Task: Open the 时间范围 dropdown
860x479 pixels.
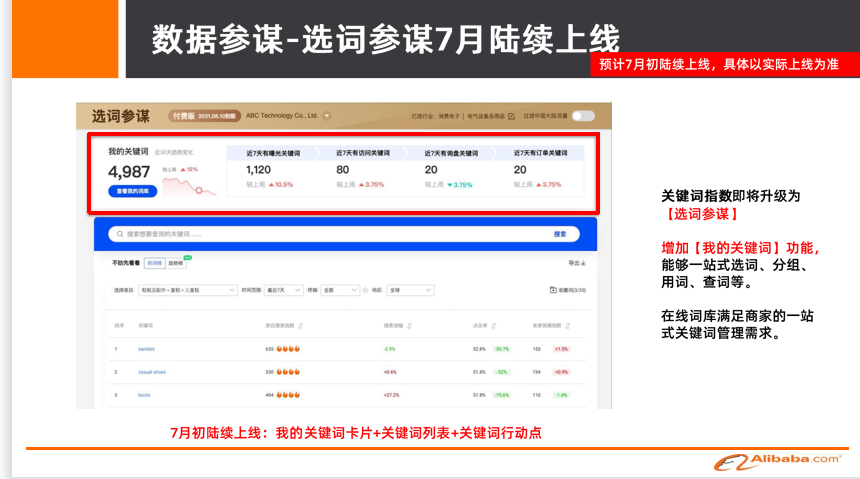Action: pos(283,290)
